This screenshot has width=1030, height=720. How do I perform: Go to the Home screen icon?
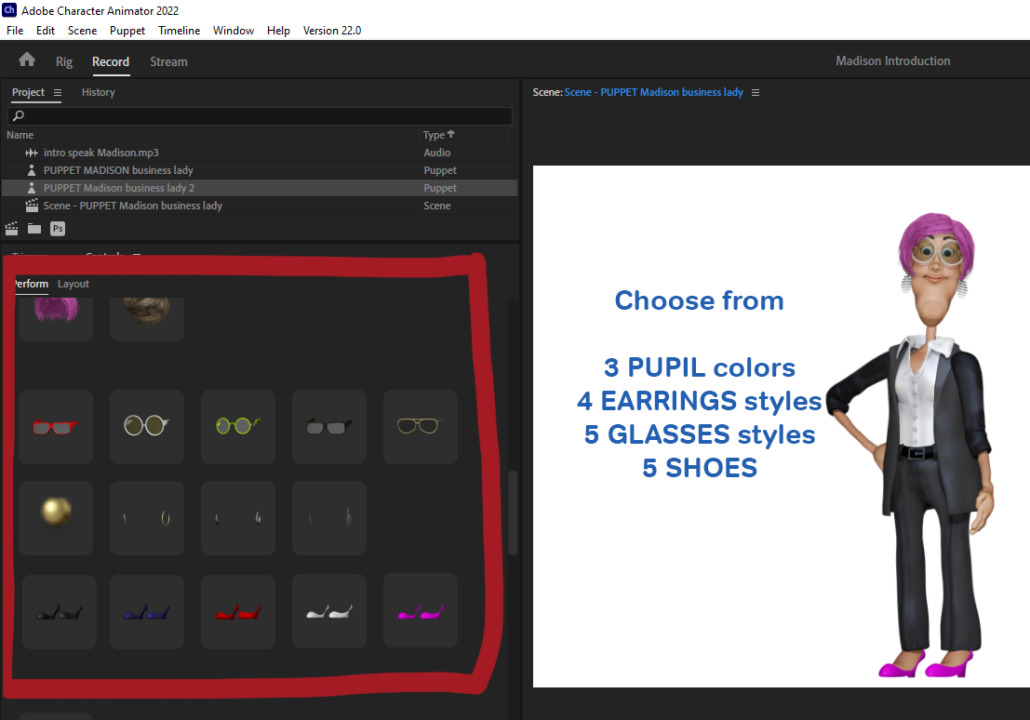point(27,60)
